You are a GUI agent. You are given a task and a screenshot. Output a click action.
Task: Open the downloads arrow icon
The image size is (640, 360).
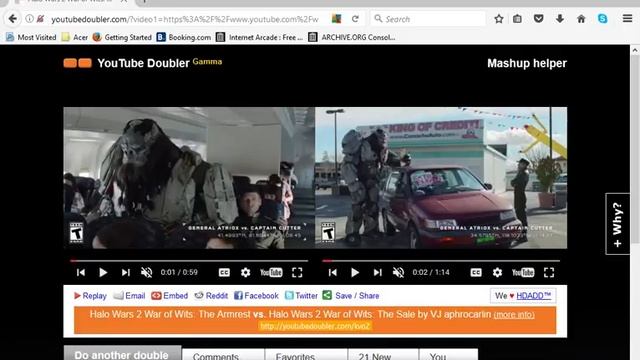[x=560, y=19]
